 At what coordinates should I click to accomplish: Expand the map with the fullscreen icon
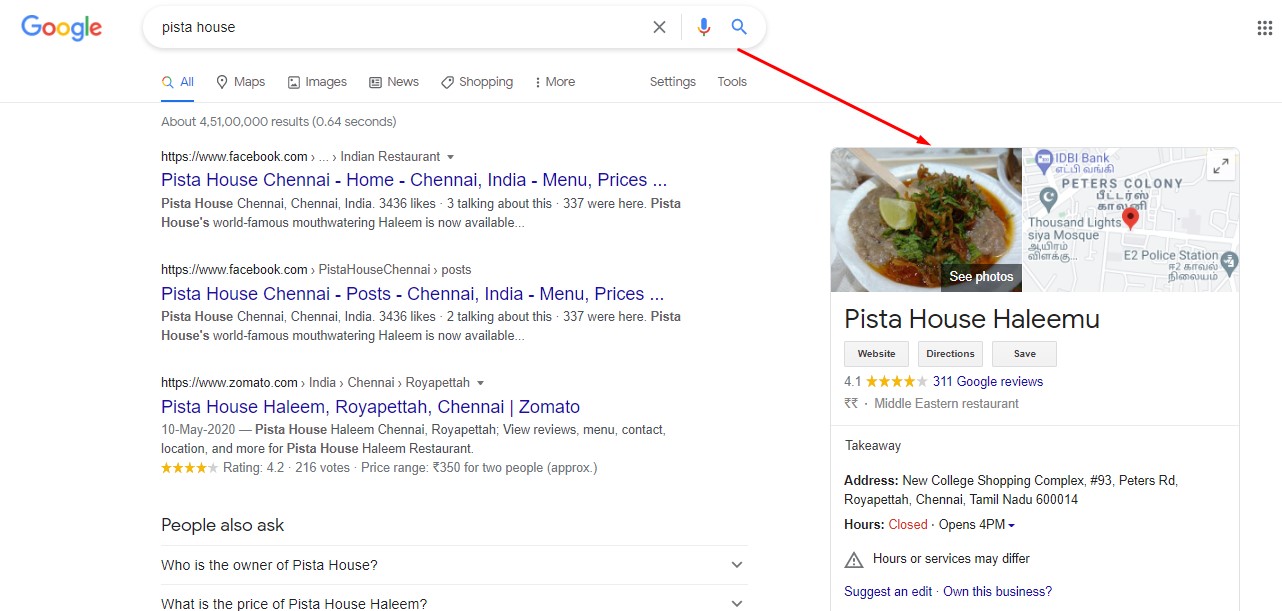[x=1220, y=167]
